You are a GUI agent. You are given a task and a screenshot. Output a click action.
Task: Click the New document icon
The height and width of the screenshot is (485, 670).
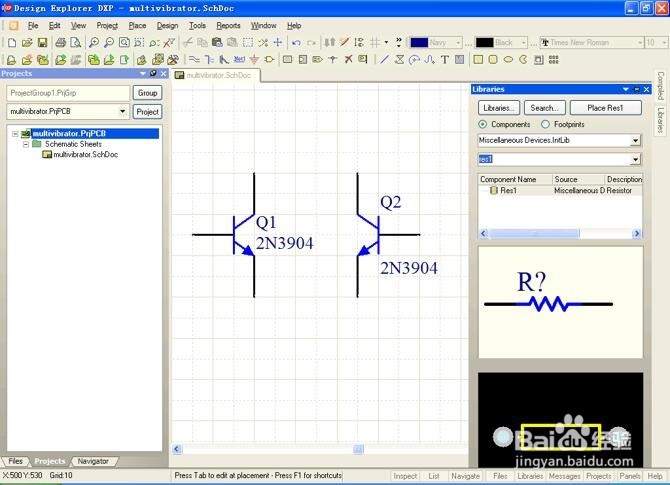[12, 42]
